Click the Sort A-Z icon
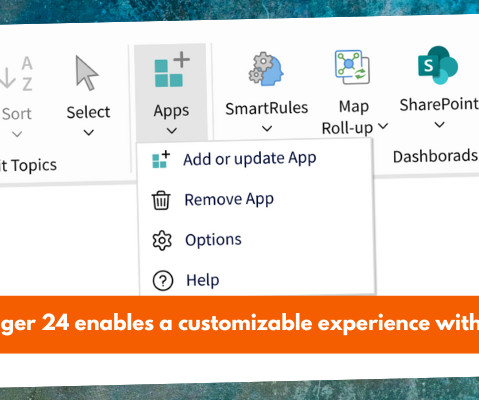Viewport: 479px width, 400px height. pos(17,74)
